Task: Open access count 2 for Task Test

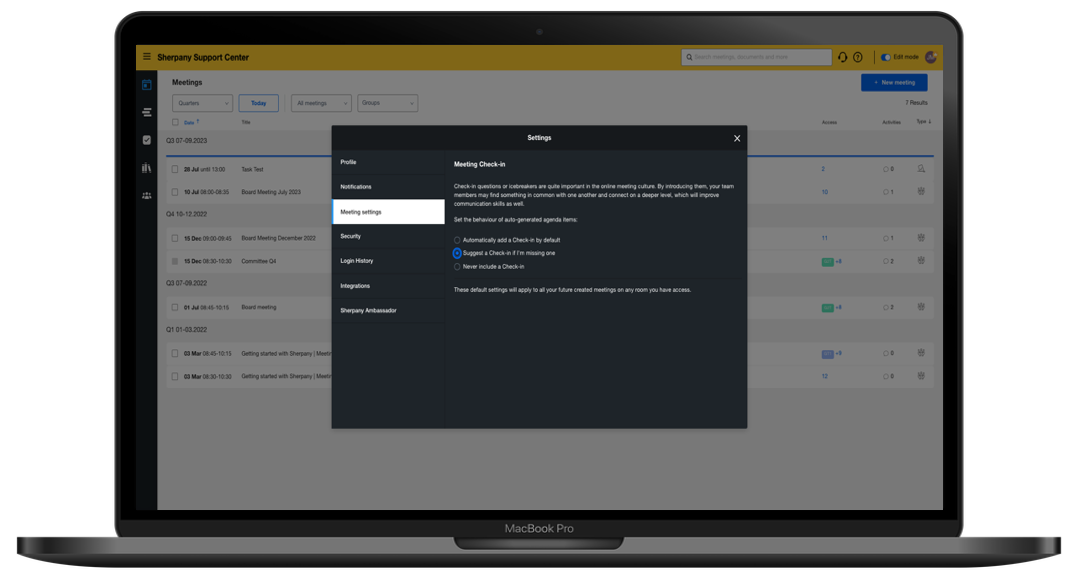Action: [823, 169]
